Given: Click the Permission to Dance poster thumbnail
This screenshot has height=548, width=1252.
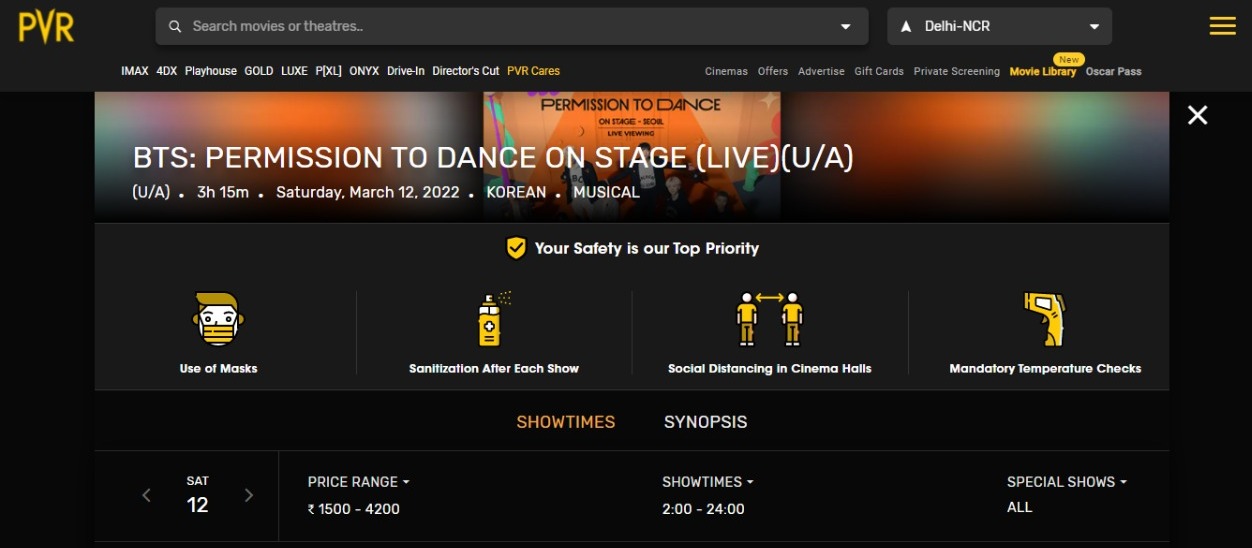Looking at the screenshot, I should tap(632, 153).
